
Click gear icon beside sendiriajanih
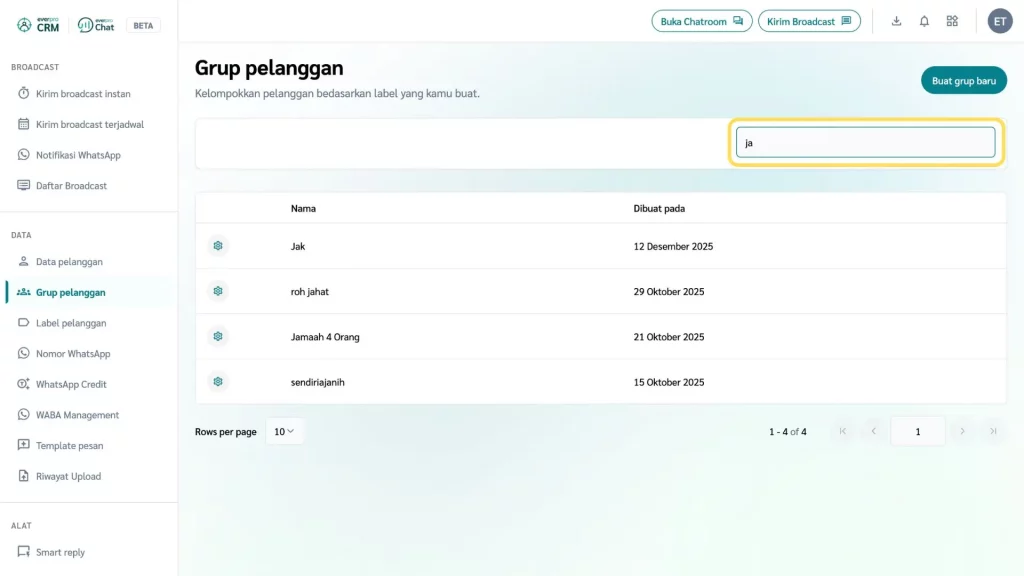pos(218,382)
